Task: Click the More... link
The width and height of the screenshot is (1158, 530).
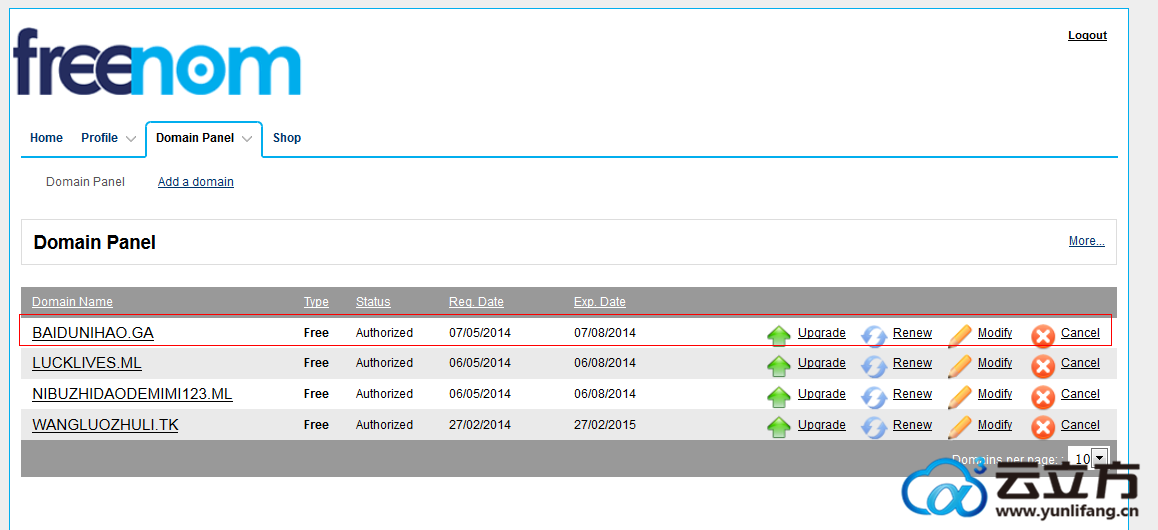Action: pos(1086,241)
